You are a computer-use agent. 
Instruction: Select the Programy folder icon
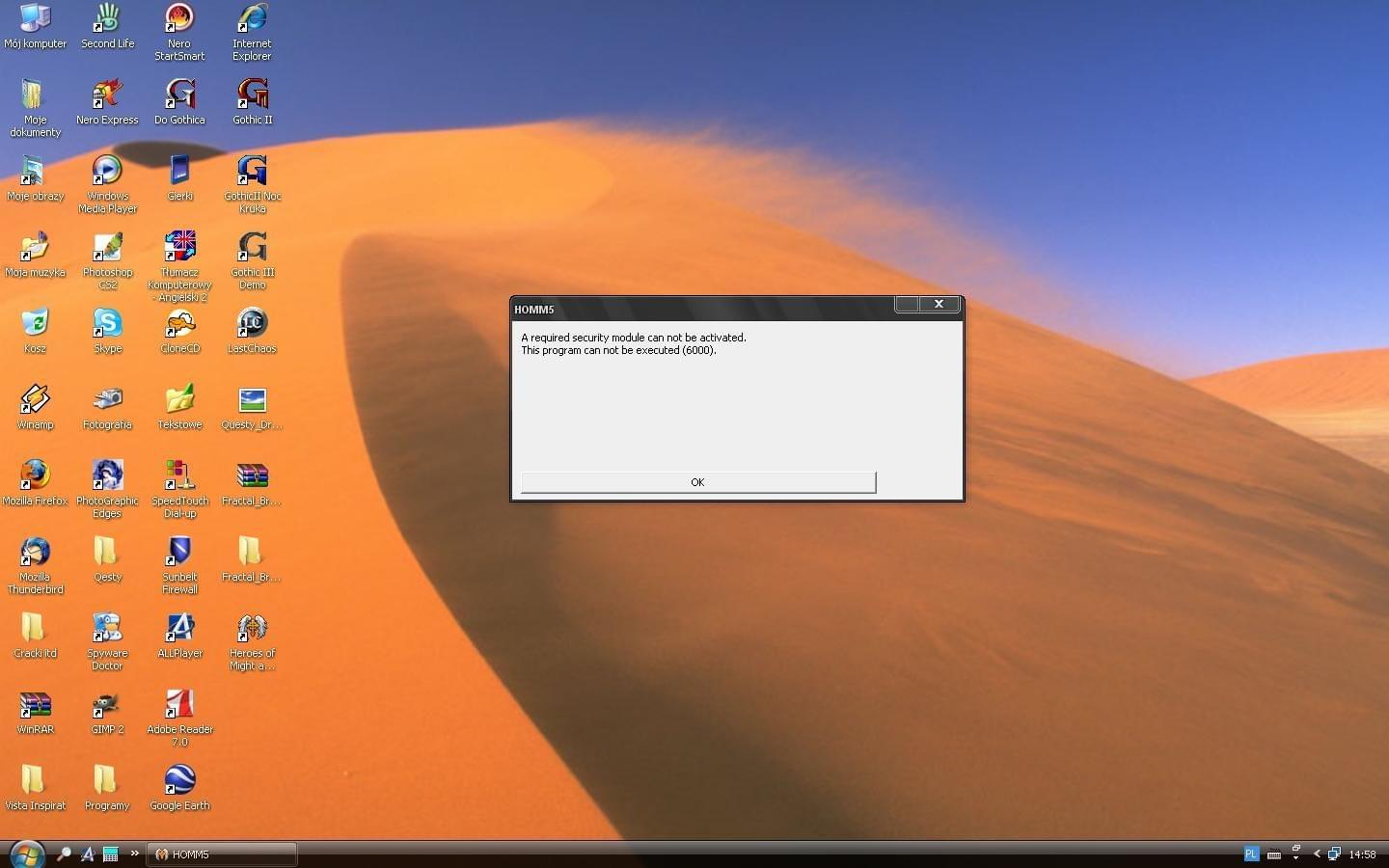[107, 787]
